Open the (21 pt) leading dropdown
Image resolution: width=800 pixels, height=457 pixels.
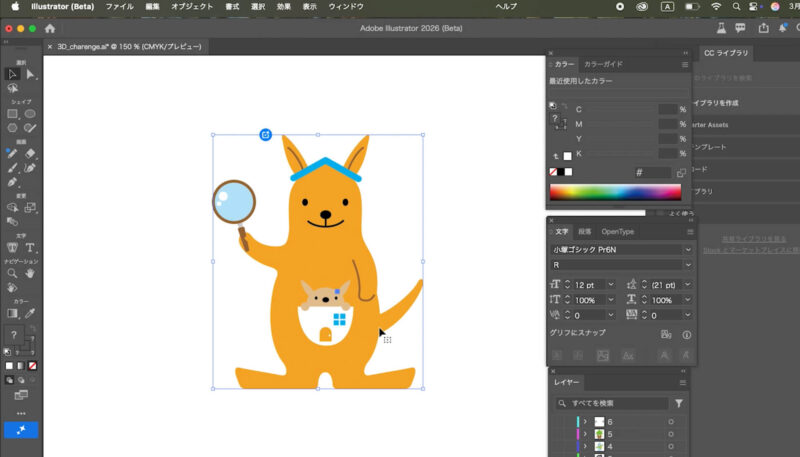tap(688, 285)
